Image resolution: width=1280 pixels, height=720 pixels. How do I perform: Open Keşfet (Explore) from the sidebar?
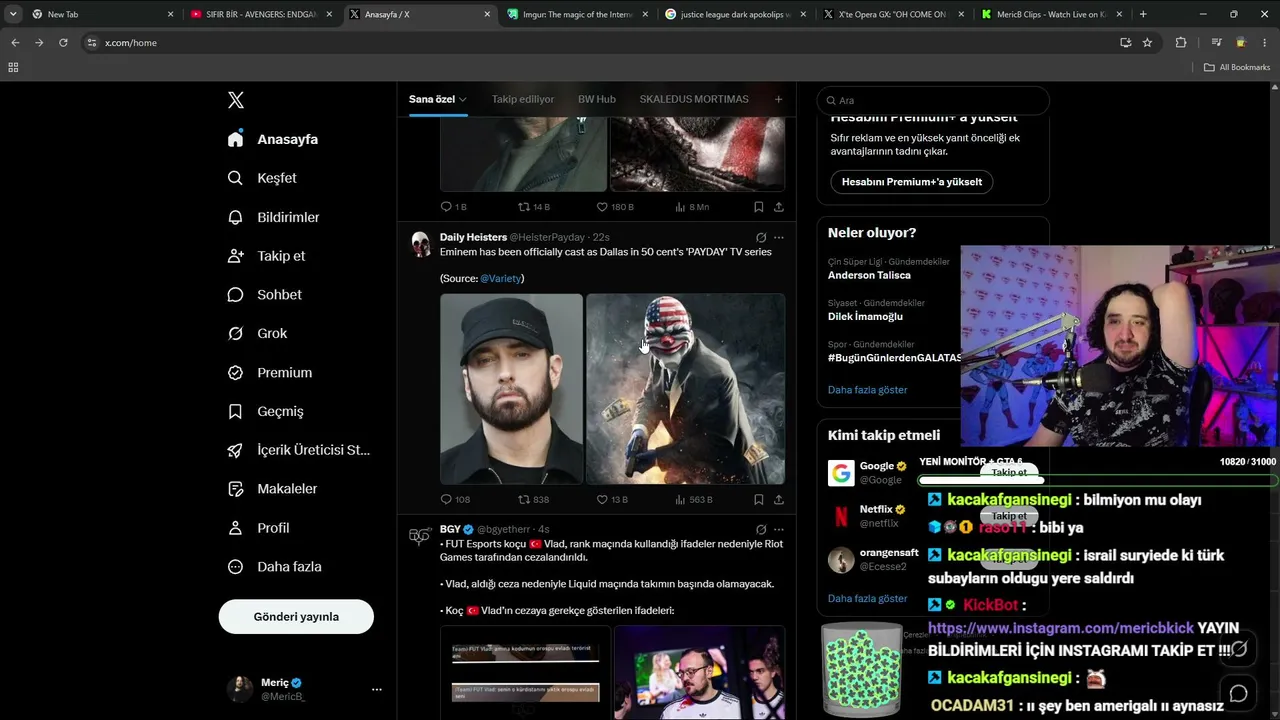click(262, 178)
